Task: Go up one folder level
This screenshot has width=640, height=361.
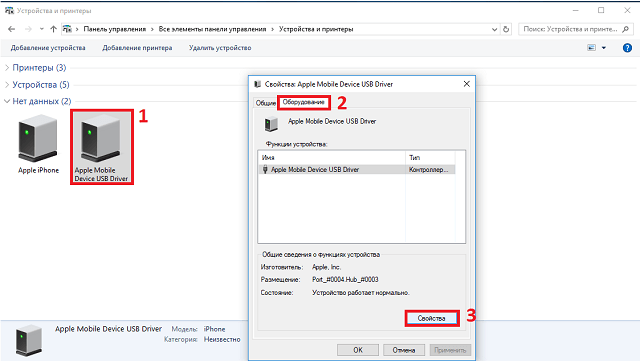Action: (53, 29)
